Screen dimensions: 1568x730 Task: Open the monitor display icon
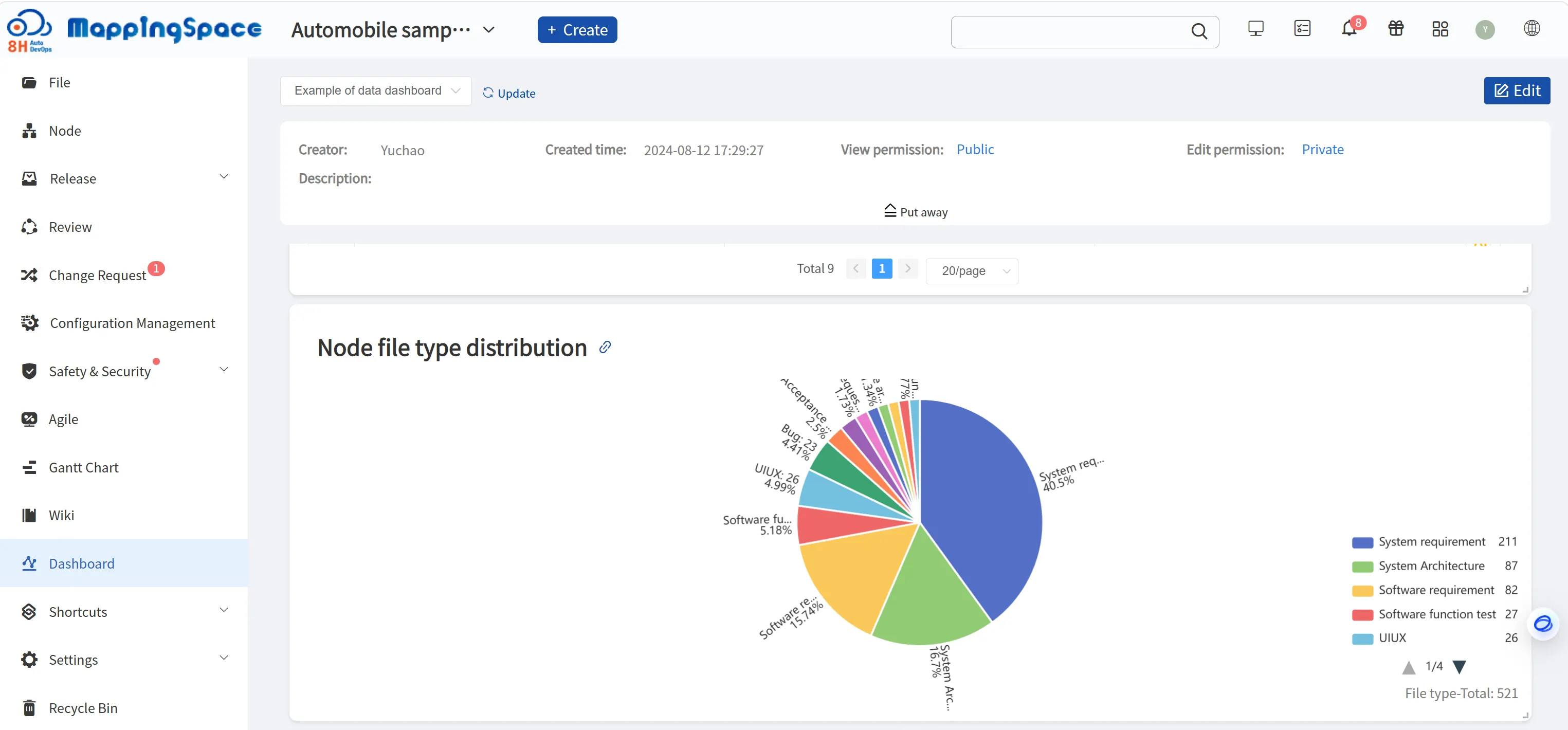point(1255,29)
